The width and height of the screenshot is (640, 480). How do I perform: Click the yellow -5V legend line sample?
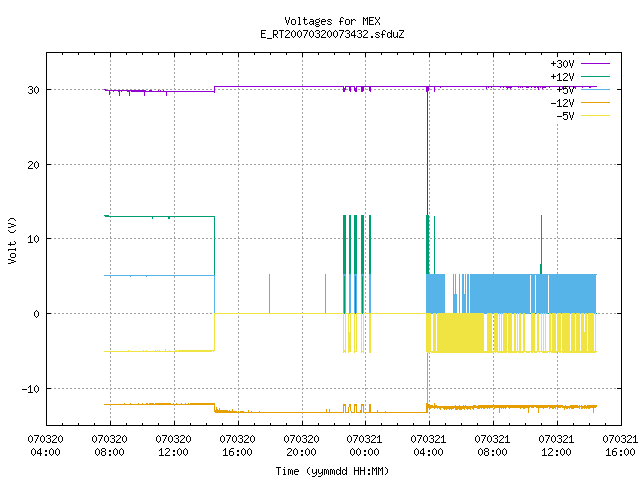[595, 116]
